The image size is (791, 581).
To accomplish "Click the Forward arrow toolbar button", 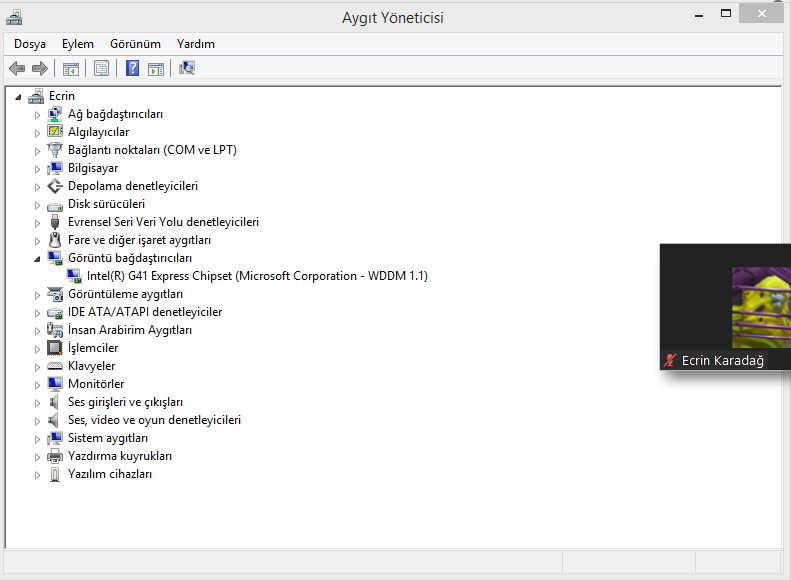I will click(39, 68).
